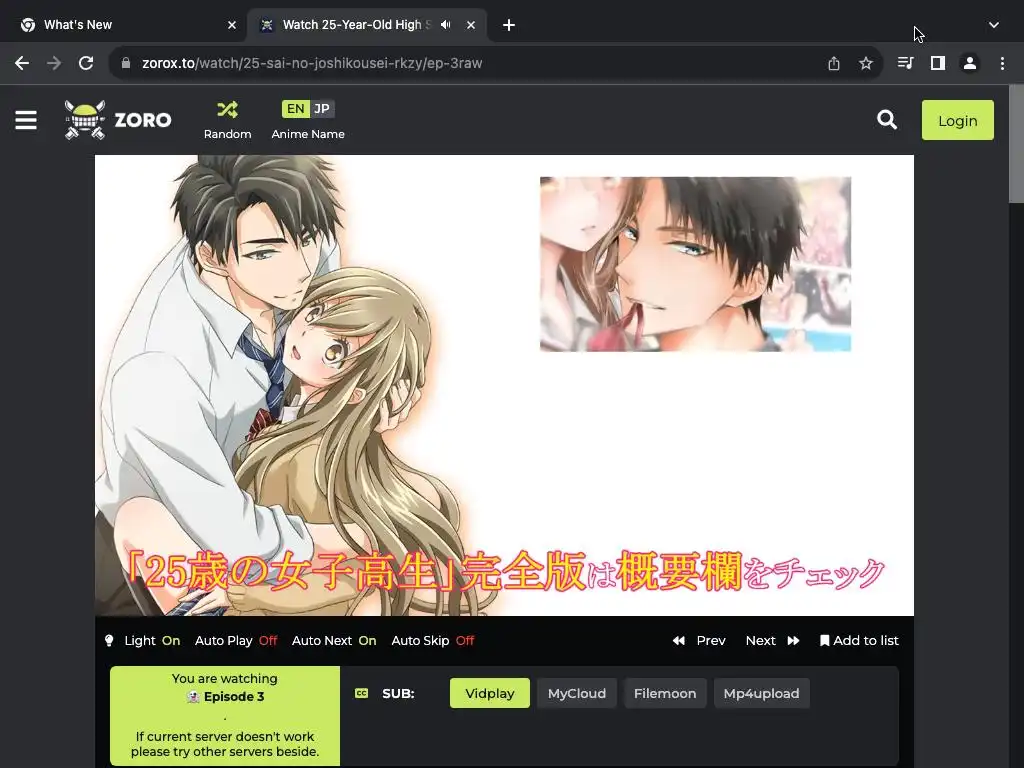
Task: Select the Mp4upload server
Action: [x=761, y=694]
